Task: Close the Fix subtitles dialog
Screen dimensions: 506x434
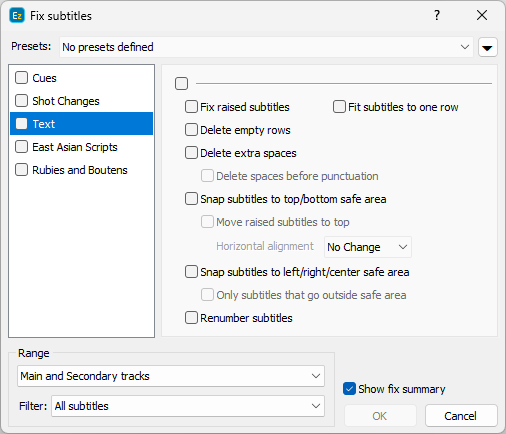Action: [482, 15]
